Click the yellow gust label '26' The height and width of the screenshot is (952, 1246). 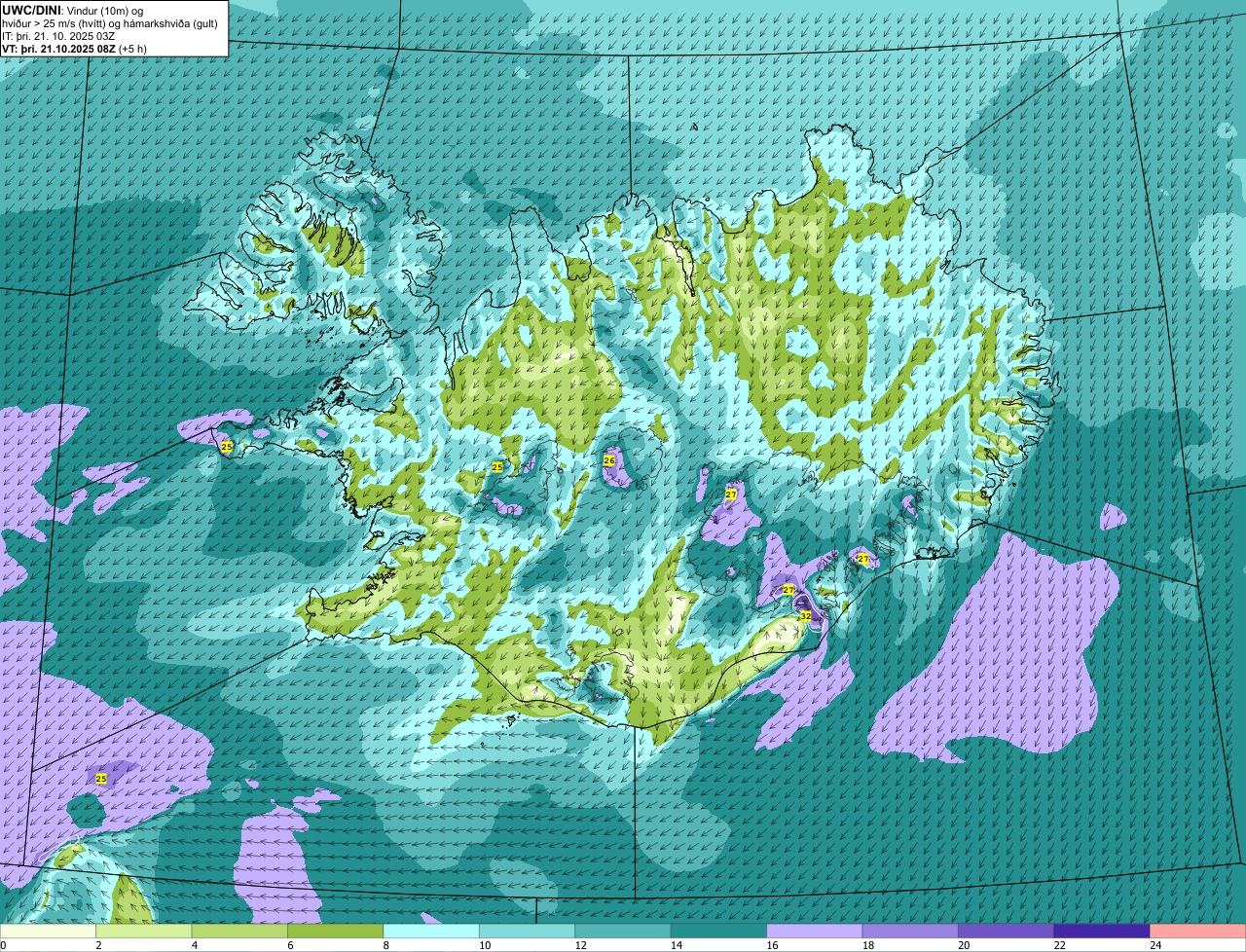(x=609, y=459)
